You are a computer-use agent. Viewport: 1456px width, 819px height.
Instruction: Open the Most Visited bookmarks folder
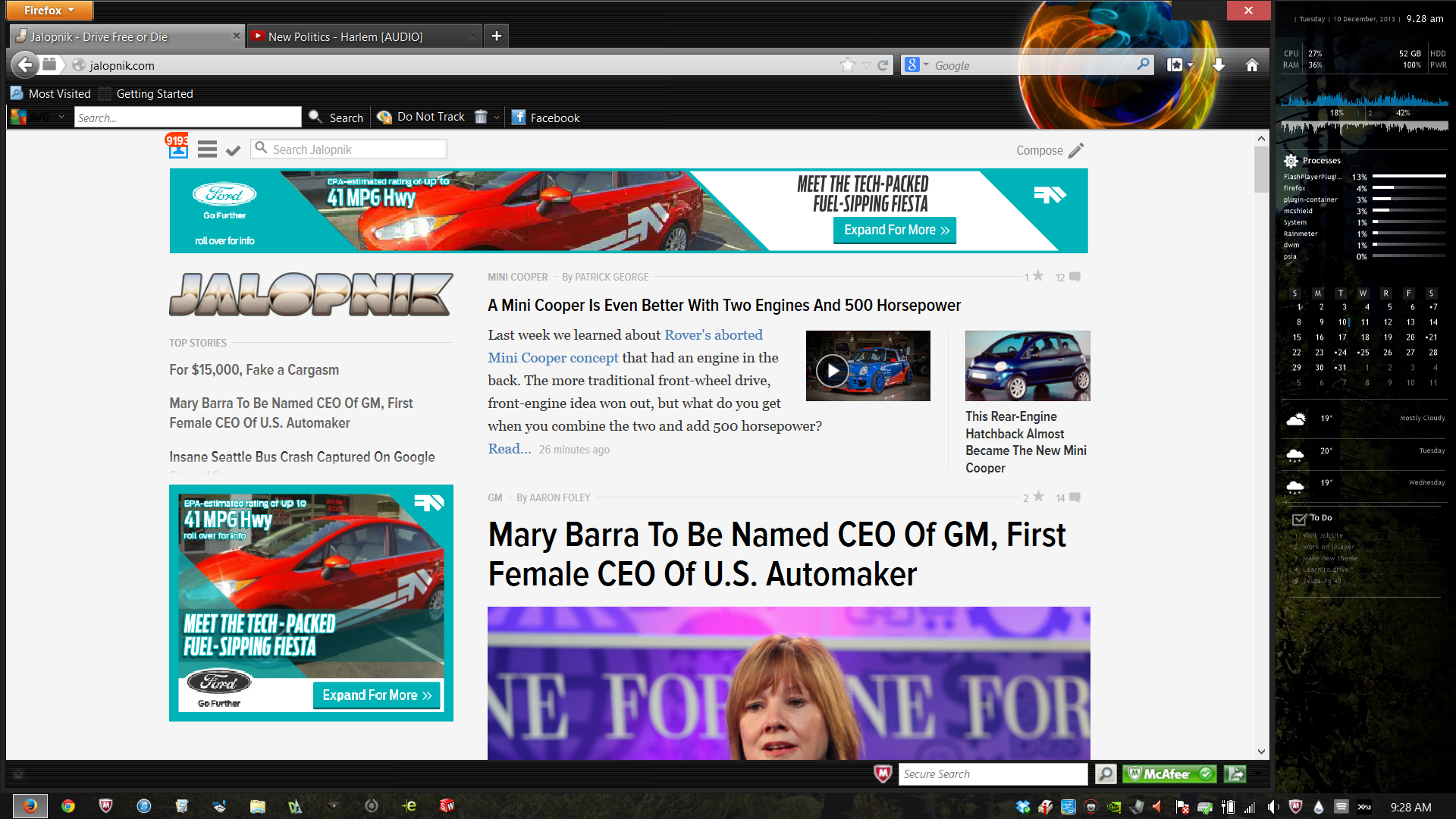click(51, 93)
